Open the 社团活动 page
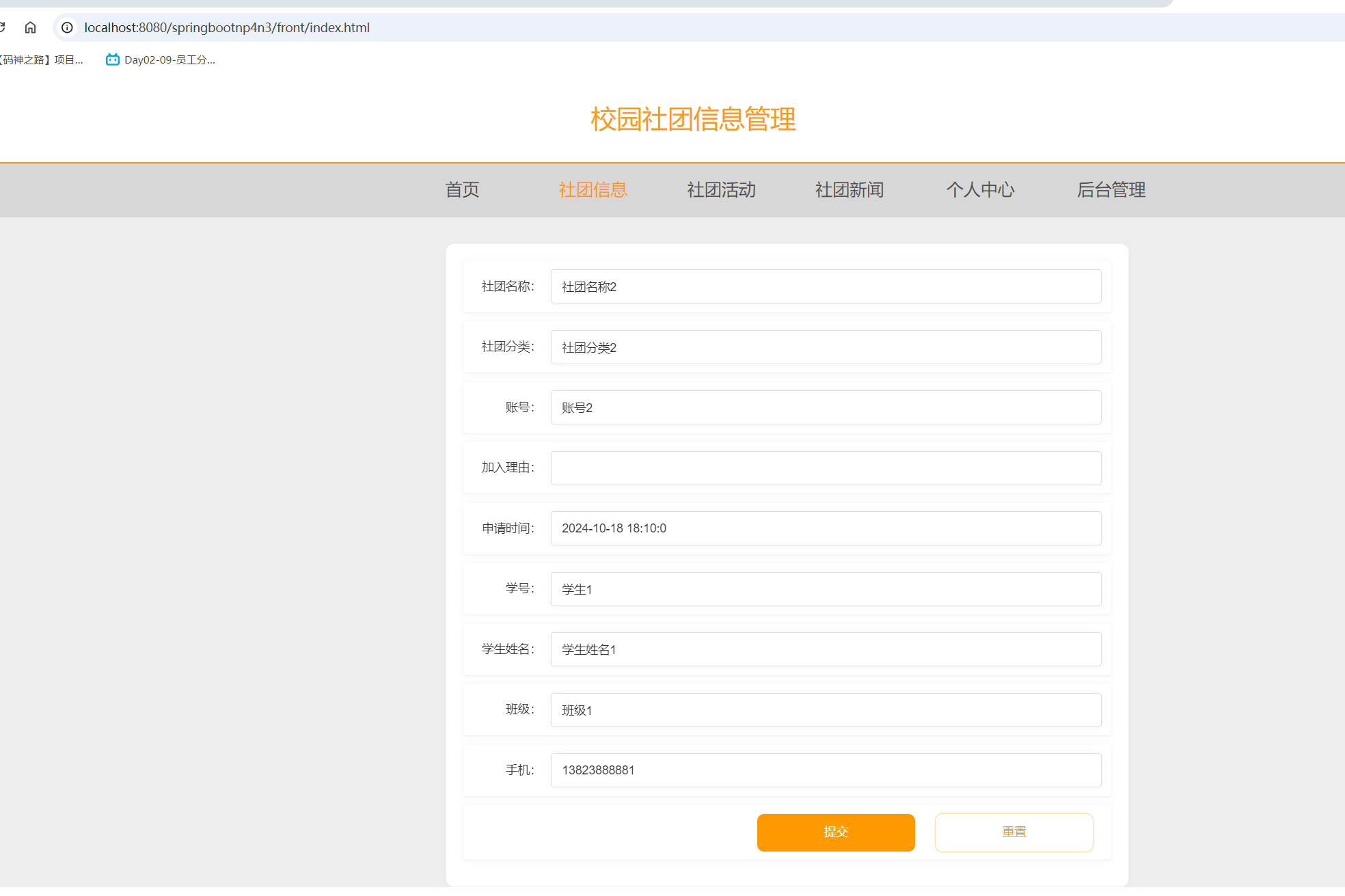 (x=720, y=190)
